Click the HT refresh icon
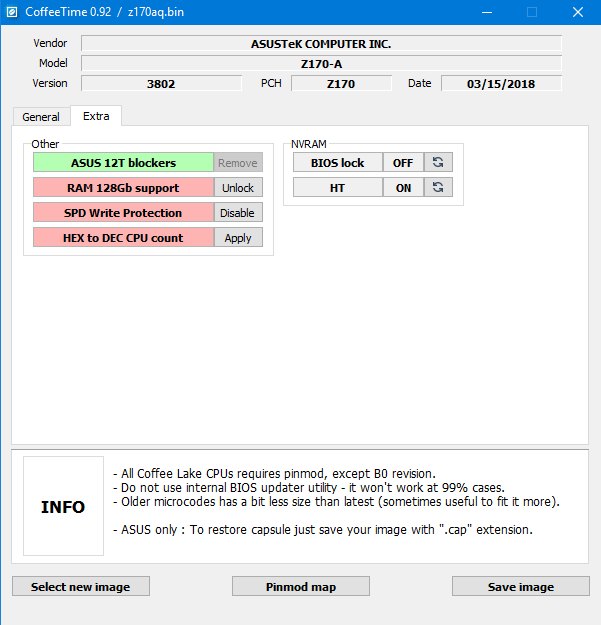Viewport: 601px width, 625px height. point(438,187)
